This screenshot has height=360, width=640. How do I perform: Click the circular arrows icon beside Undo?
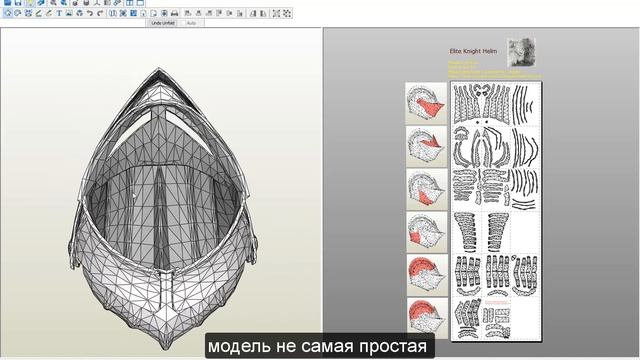80,13
